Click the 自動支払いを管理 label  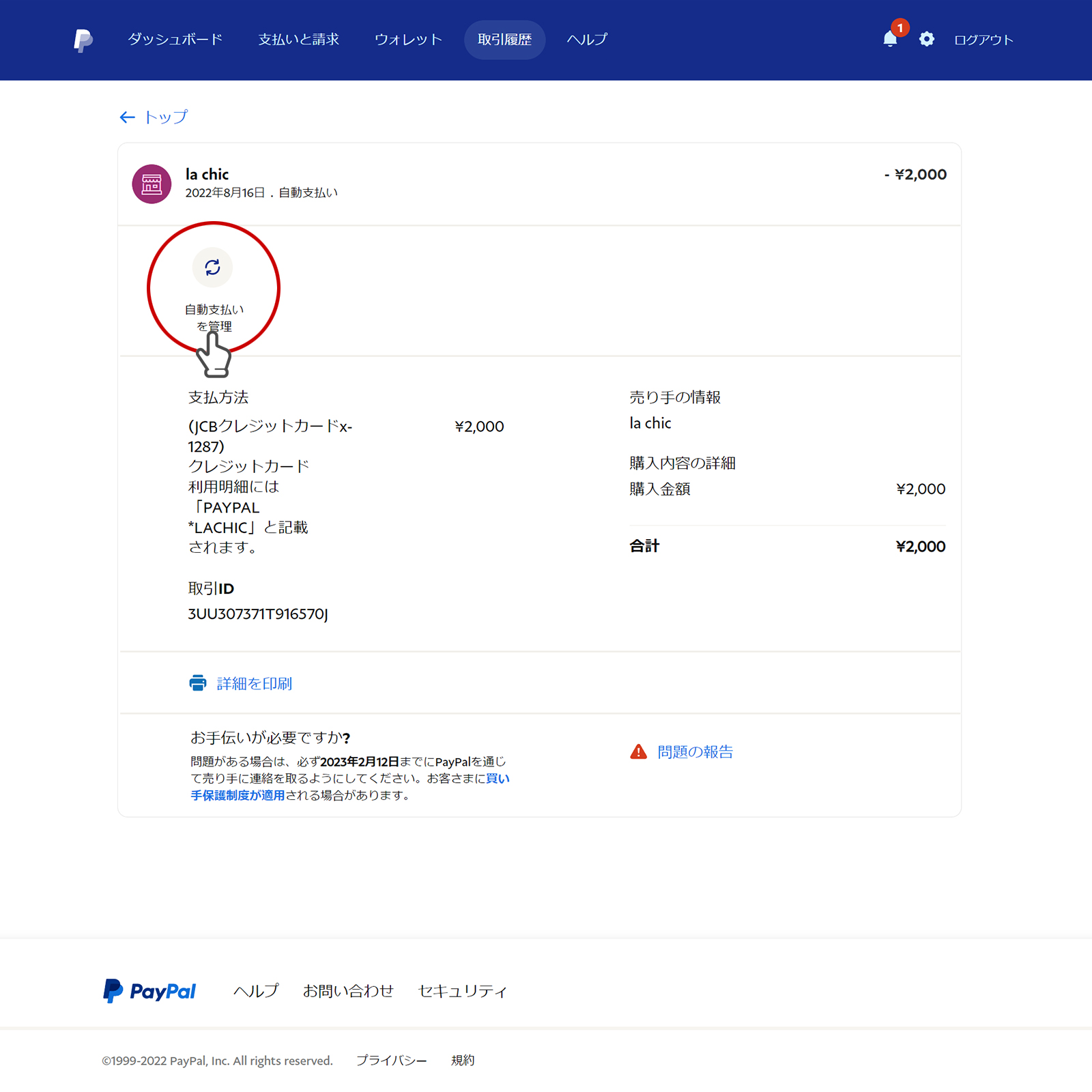tap(214, 318)
